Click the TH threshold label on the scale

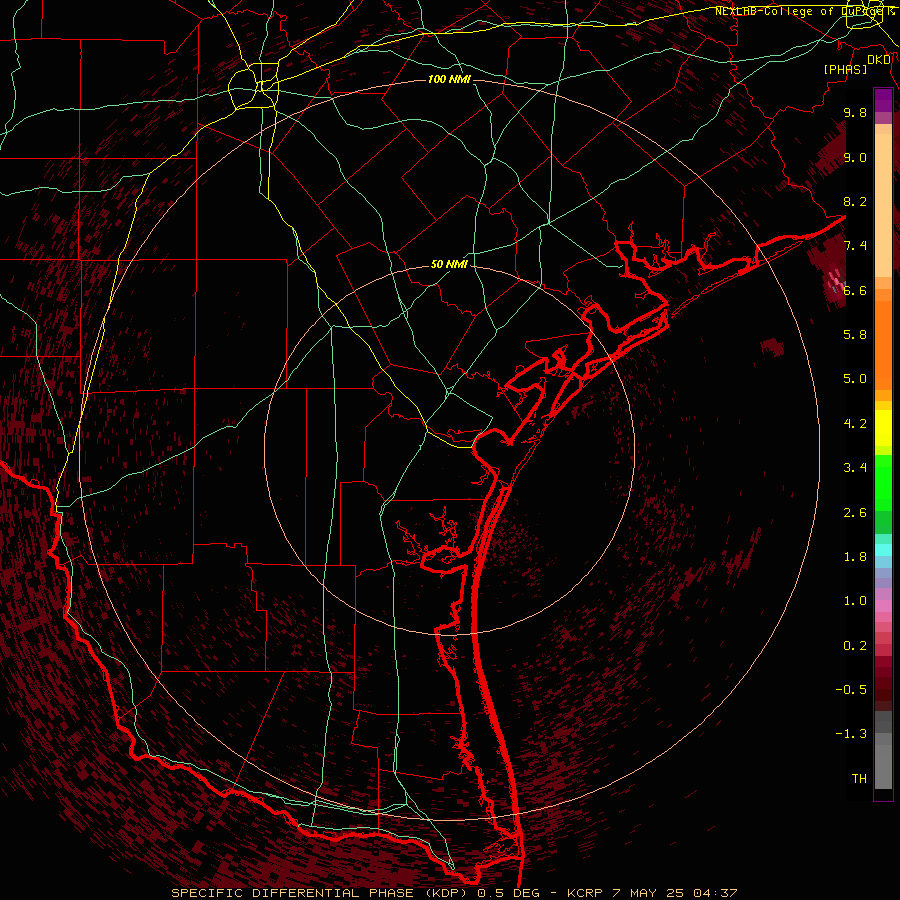point(859,779)
